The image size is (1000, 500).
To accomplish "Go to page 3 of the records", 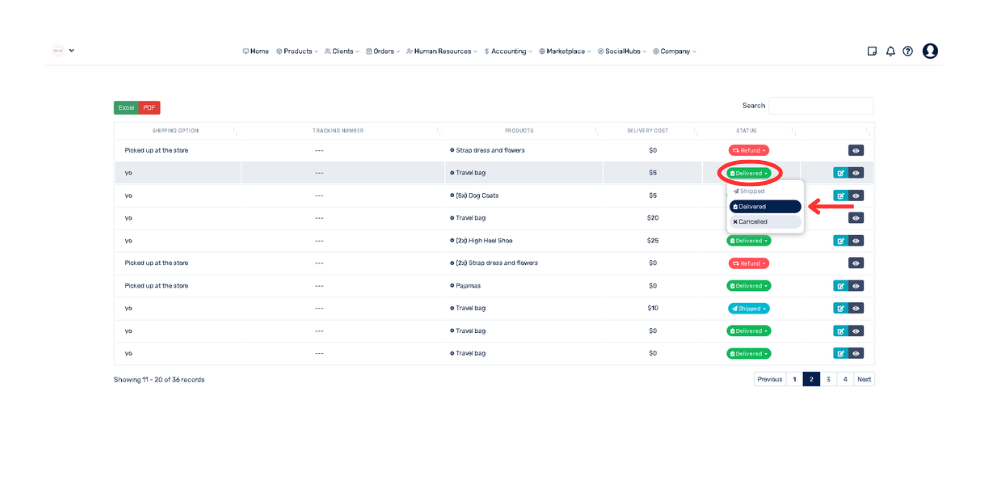I will pyautogui.click(x=828, y=379).
